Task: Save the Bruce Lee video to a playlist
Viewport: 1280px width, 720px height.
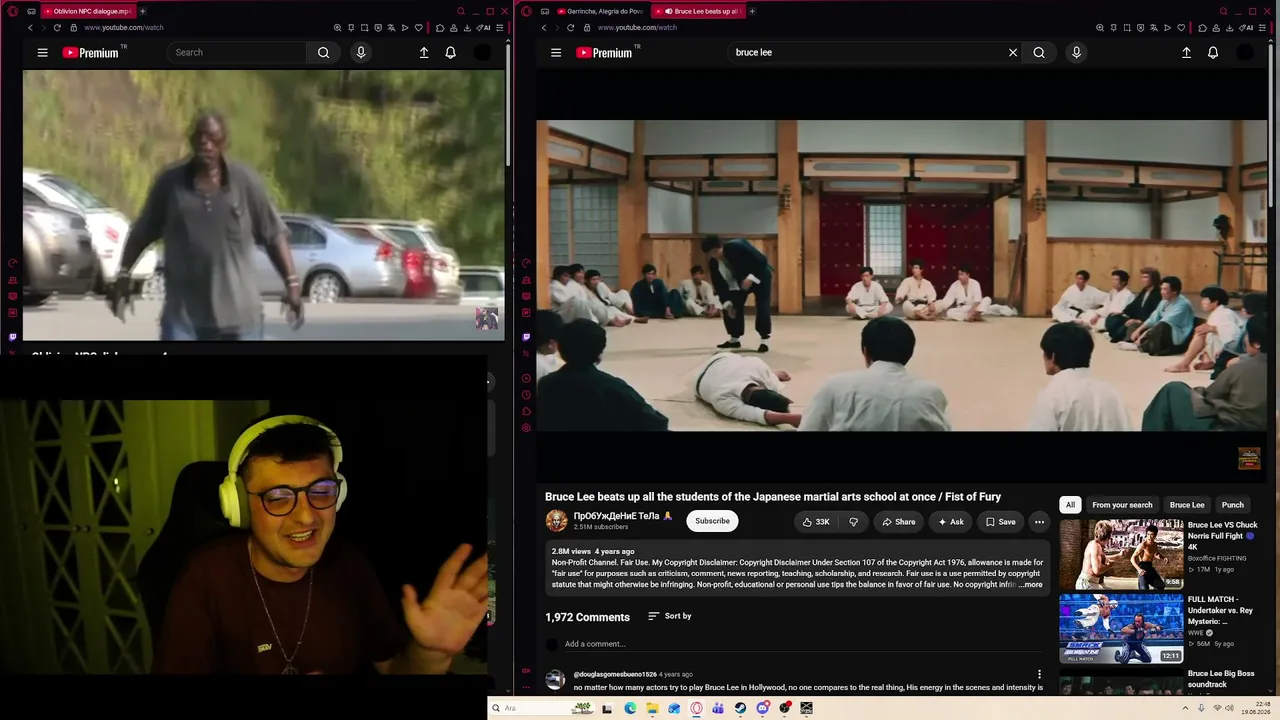Action: coord(1000,521)
